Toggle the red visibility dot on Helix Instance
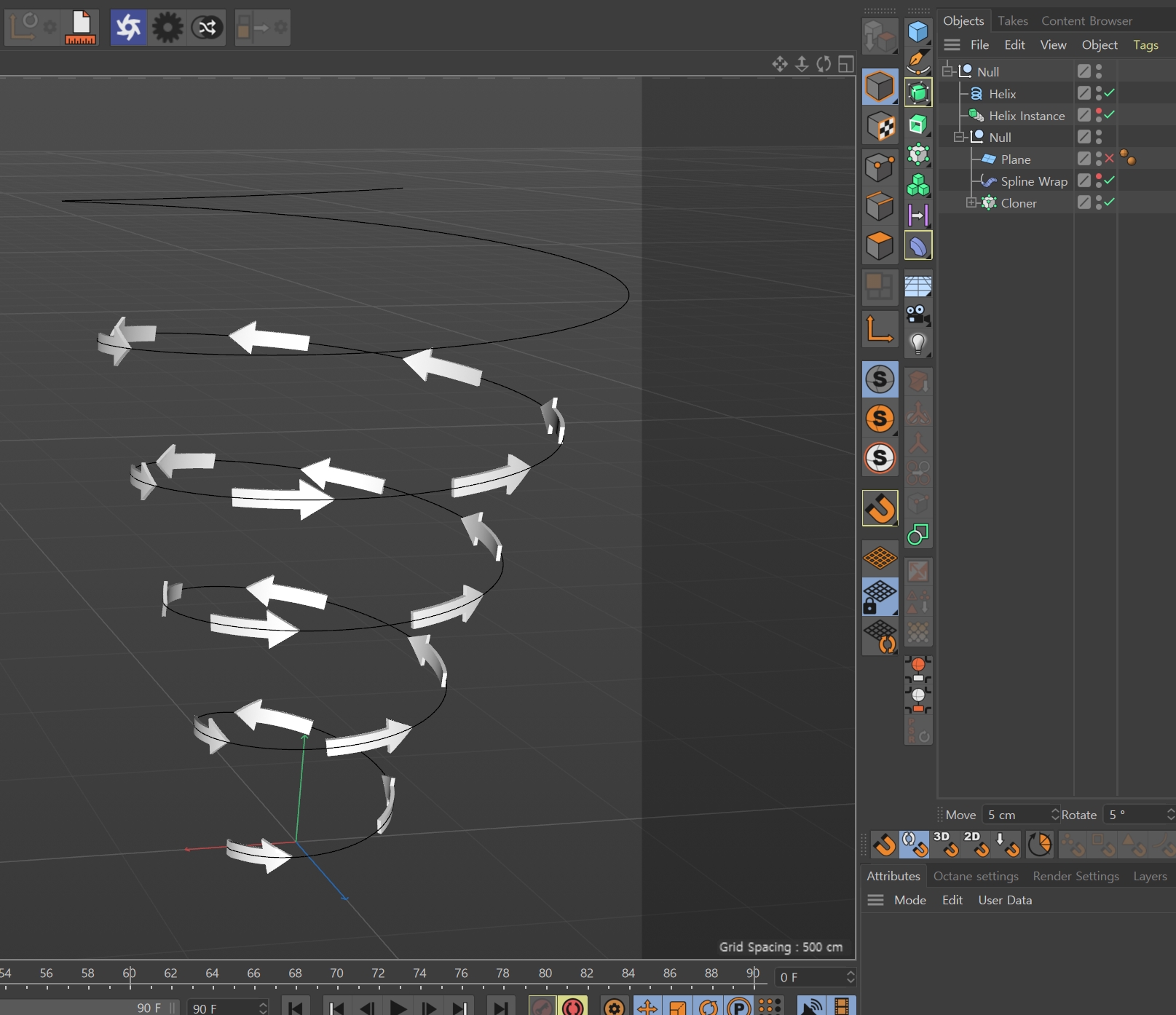Screen dimensions: 1176x1015 (x=1098, y=111)
